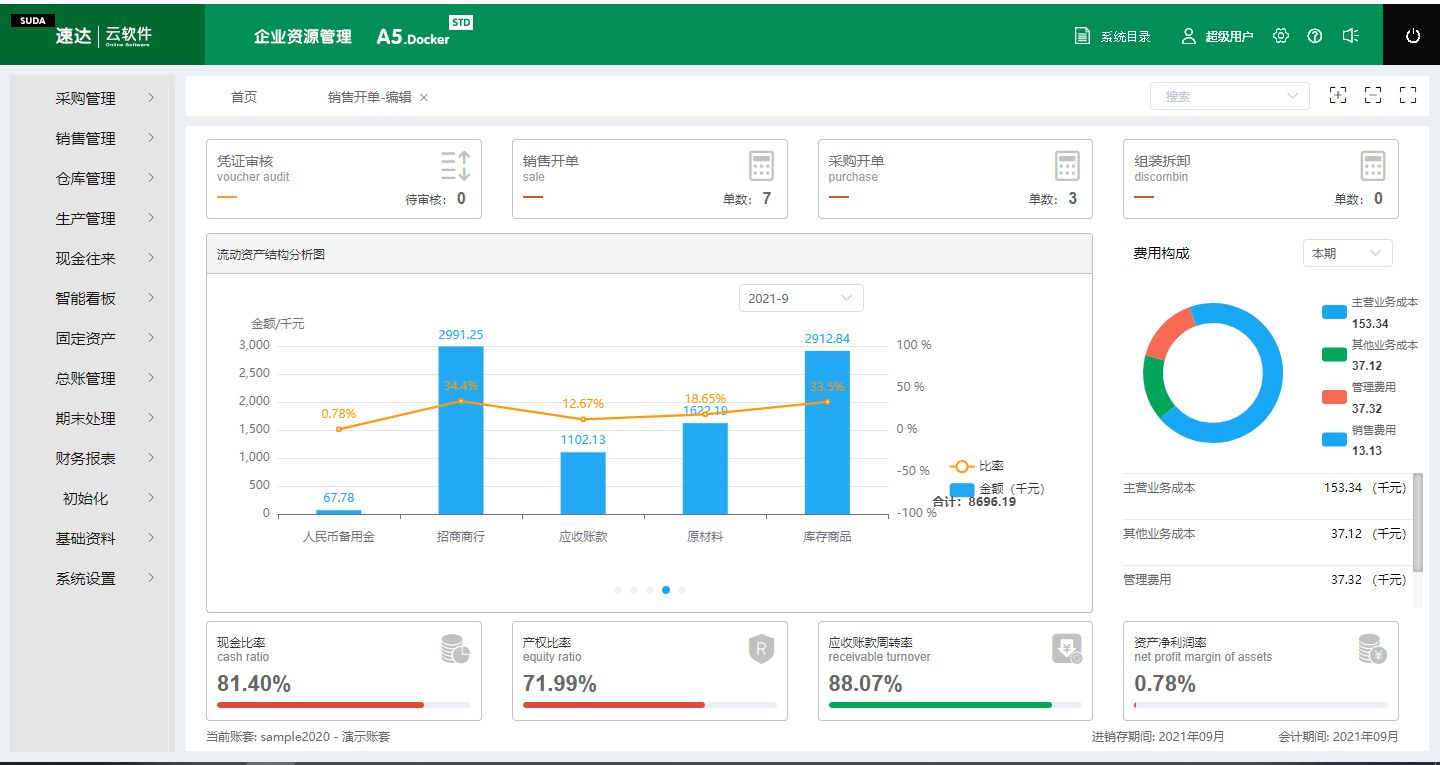Expand 现金往来 menu
The image size is (1440, 765).
point(93,258)
